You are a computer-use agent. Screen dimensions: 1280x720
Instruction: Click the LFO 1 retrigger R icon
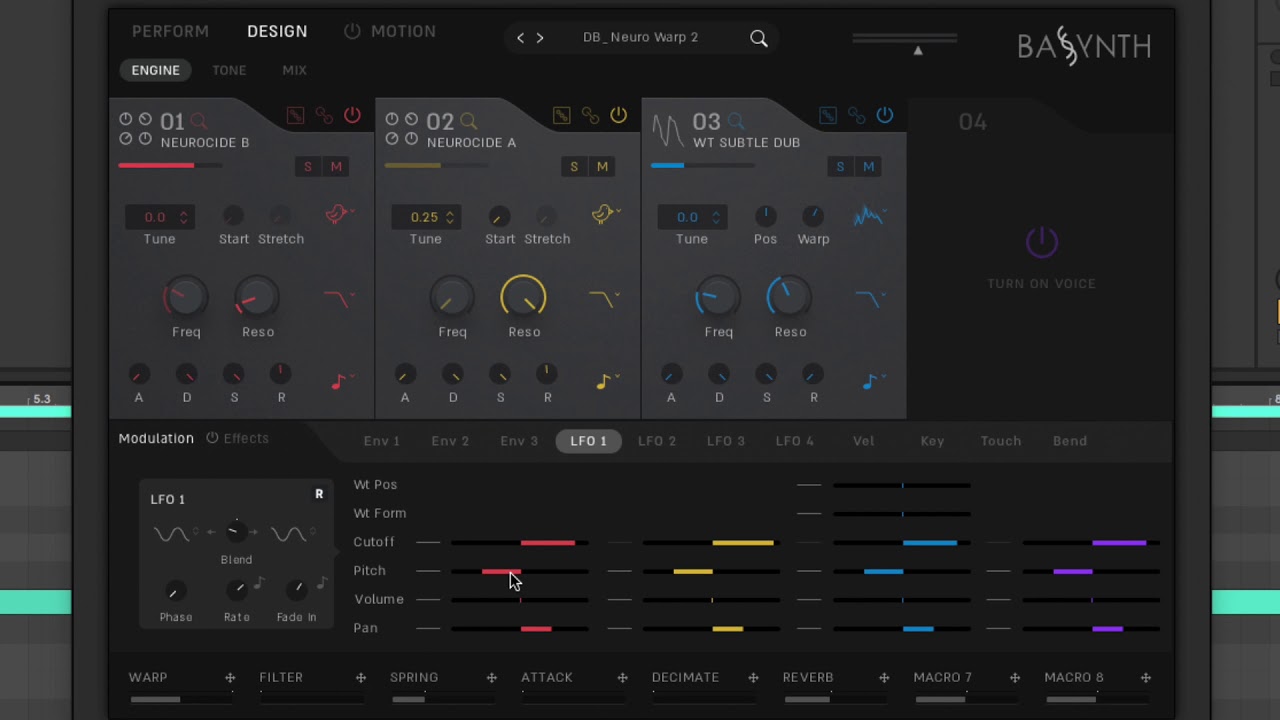point(319,494)
